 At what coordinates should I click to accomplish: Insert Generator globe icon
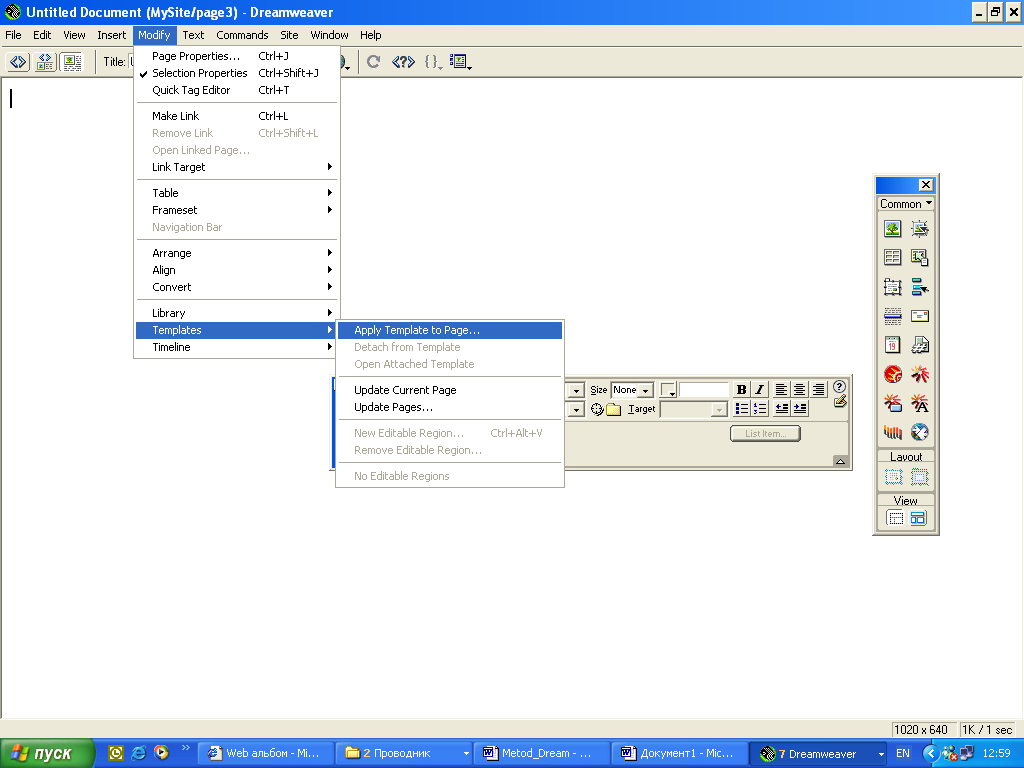(x=920, y=432)
